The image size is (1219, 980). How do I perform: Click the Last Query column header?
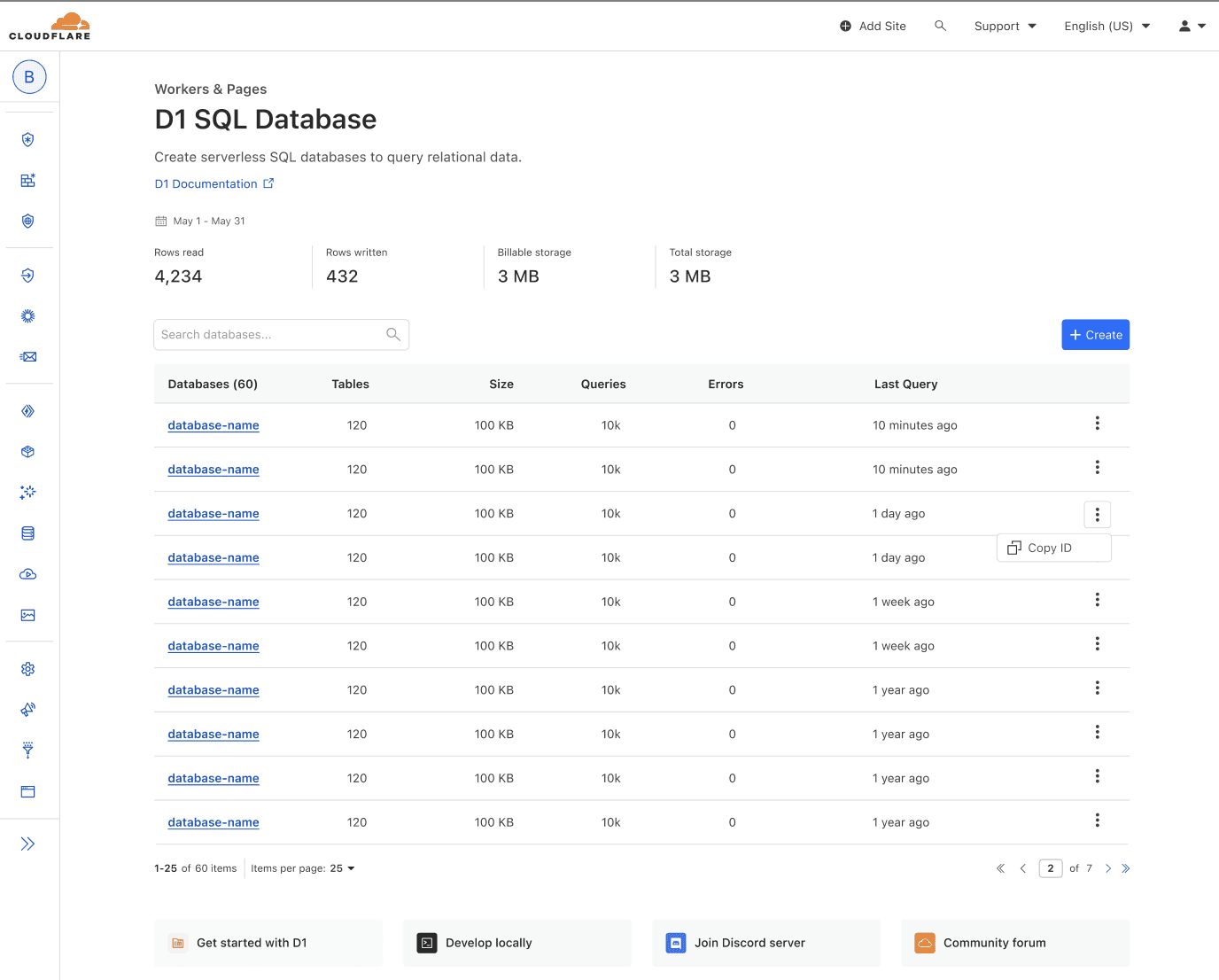click(905, 384)
